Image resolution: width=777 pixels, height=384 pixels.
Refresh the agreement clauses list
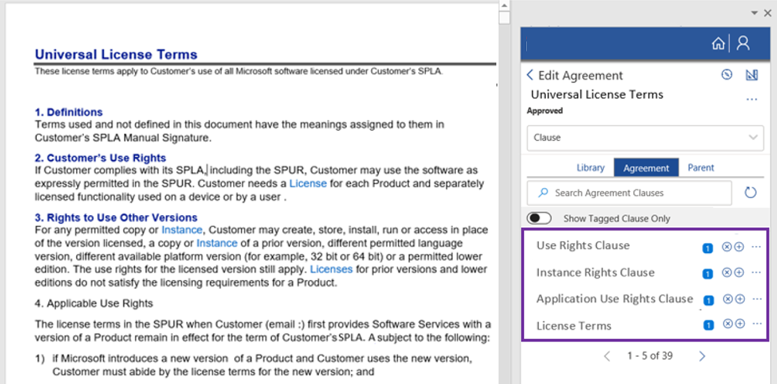[x=750, y=192]
